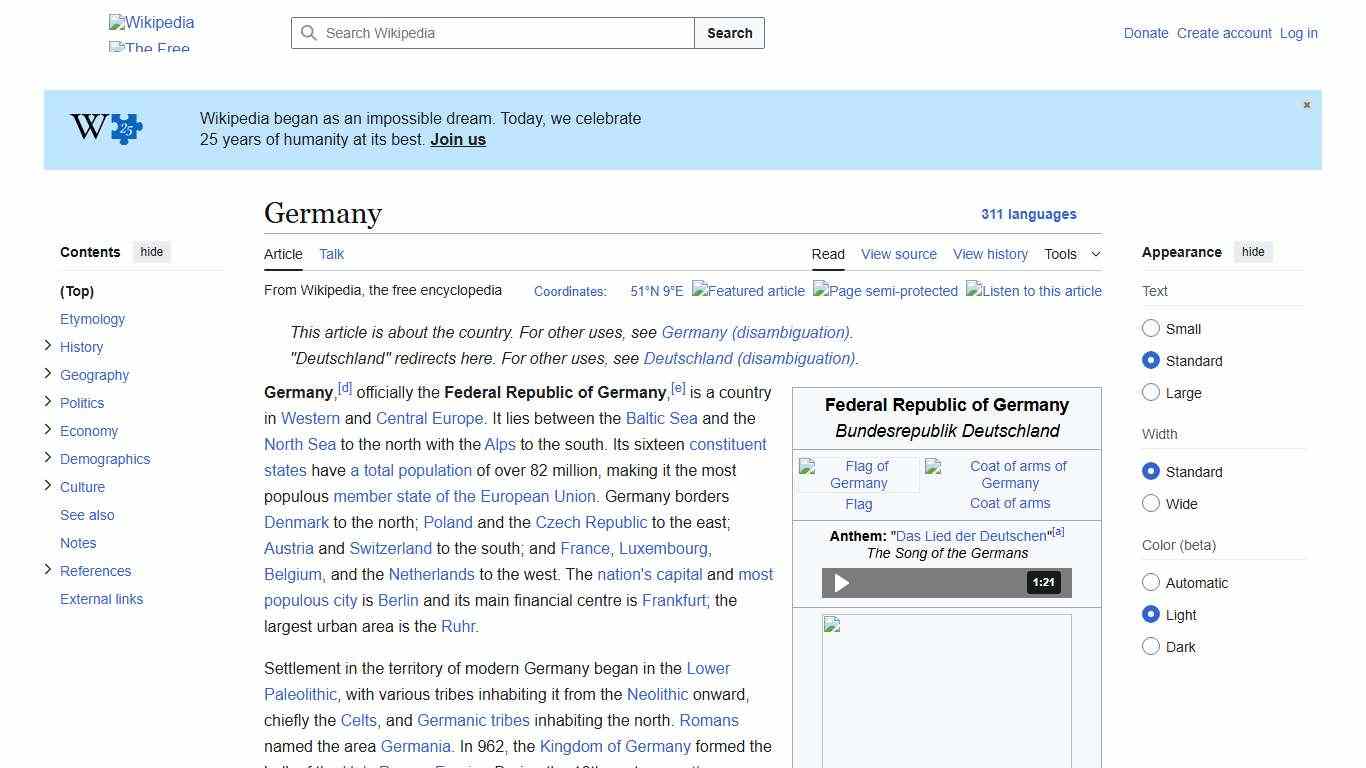Open the Listen to this article audio icon
This screenshot has width=1366, height=768.
click(x=1033, y=291)
